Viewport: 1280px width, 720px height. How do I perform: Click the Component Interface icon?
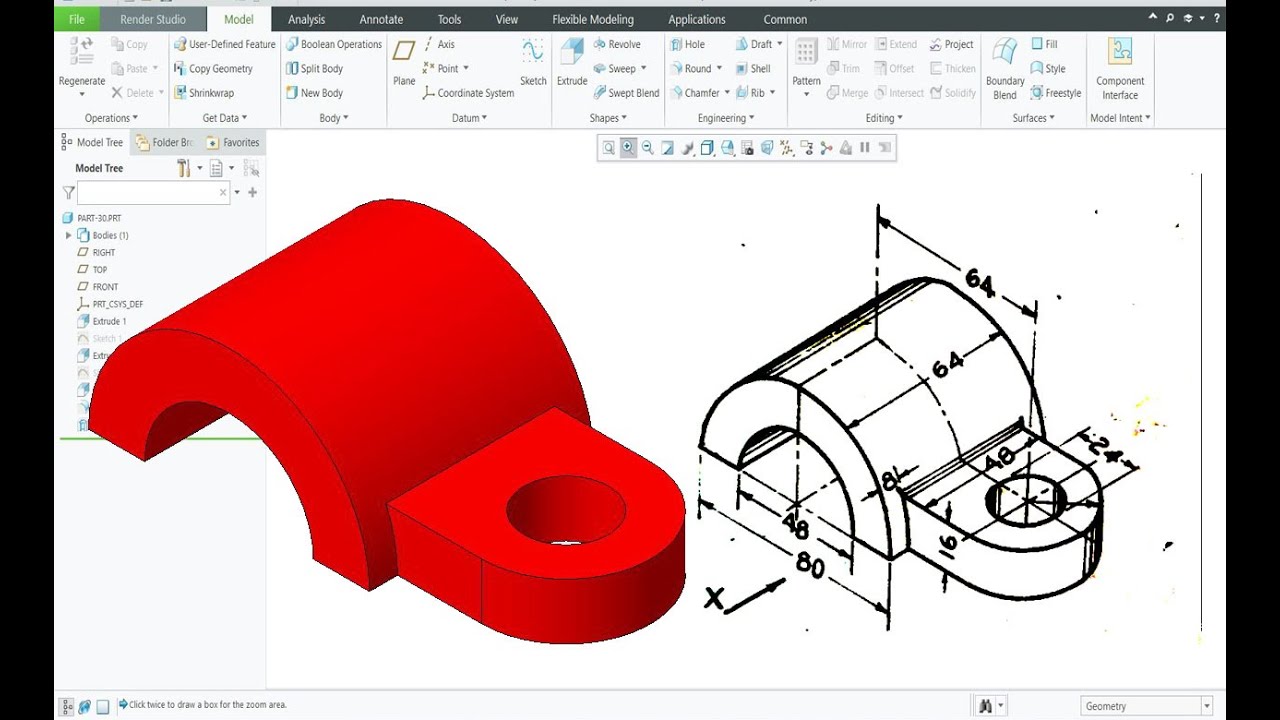[1120, 51]
